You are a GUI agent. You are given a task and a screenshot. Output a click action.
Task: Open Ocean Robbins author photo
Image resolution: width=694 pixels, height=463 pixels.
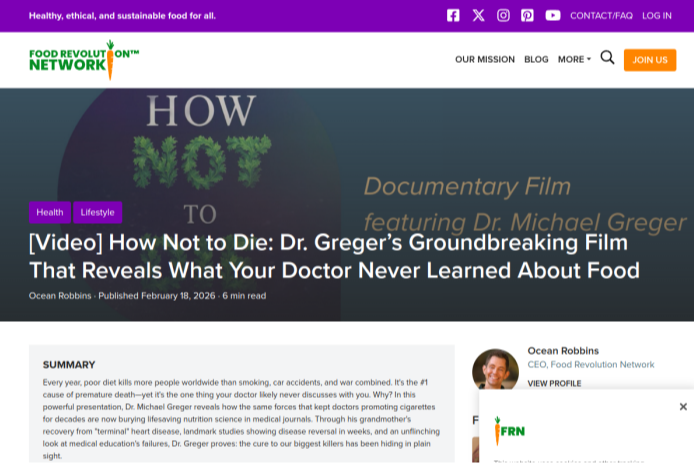[x=495, y=370]
